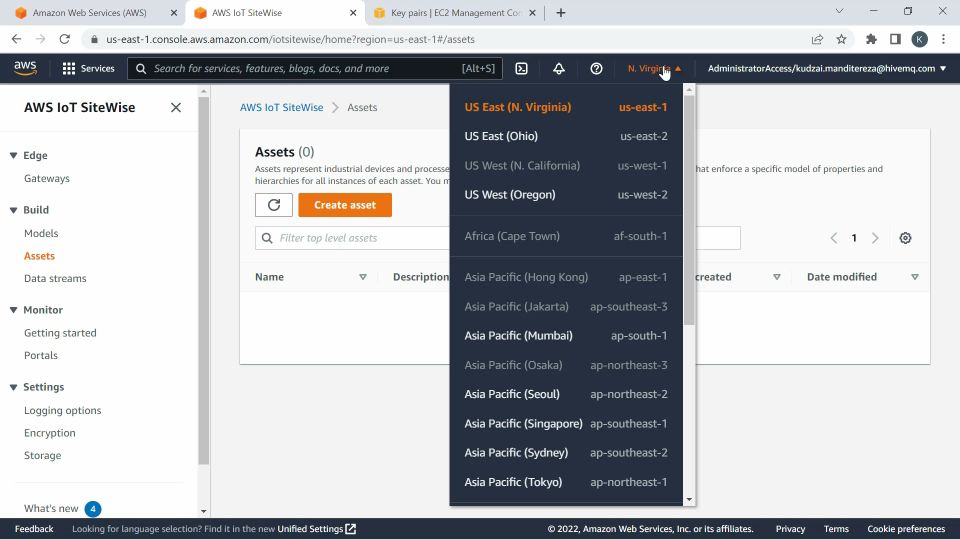
Task: Select US East (Ohio) region
Action: pos(566,137)
